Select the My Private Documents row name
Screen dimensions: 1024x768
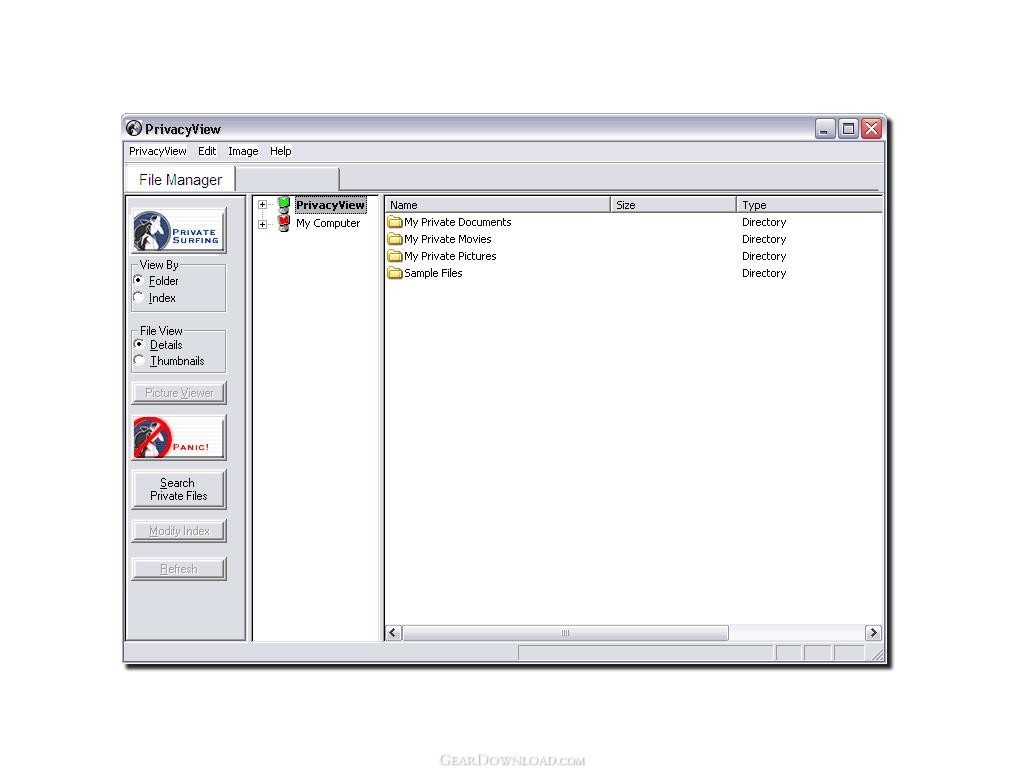click(x=457, y=222)
